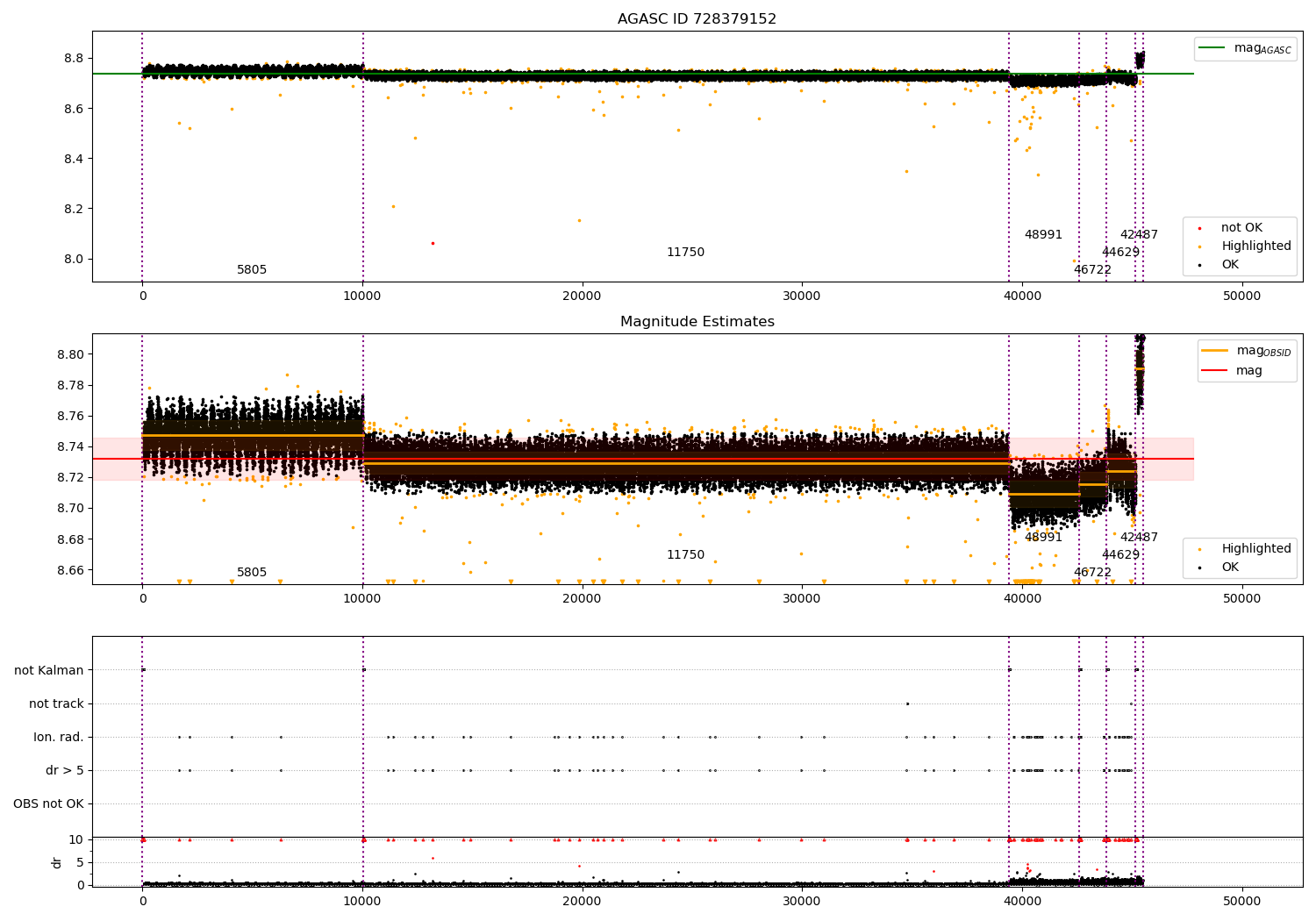This screenshot has height=921, width=1316.
Task: Click the "OBS not OK" row label
Action: [x=48, y=804]
